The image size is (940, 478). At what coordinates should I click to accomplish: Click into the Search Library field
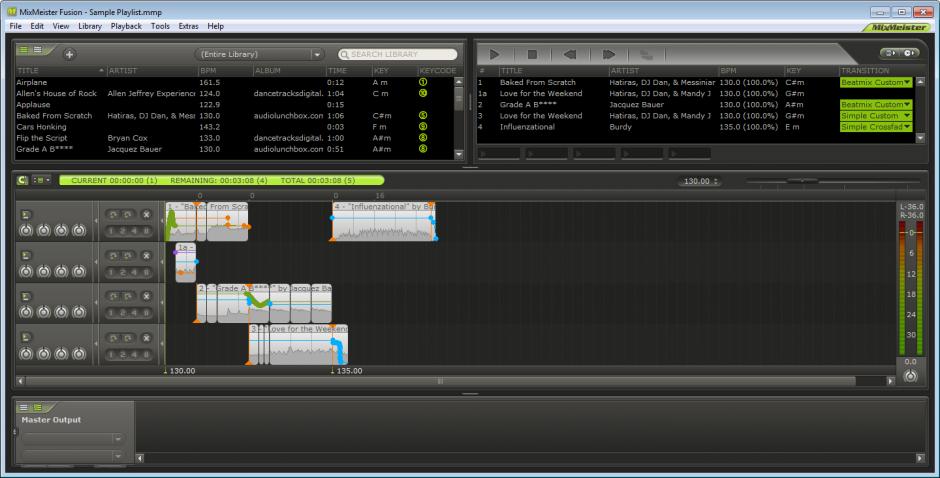[397, 55]
